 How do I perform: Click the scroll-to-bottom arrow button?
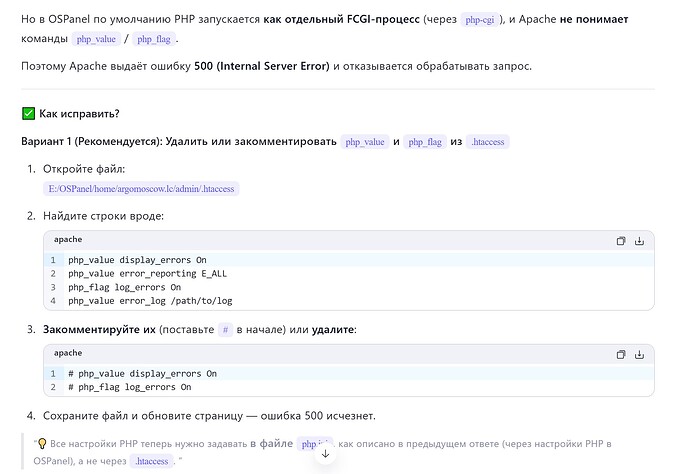point(325,454)
